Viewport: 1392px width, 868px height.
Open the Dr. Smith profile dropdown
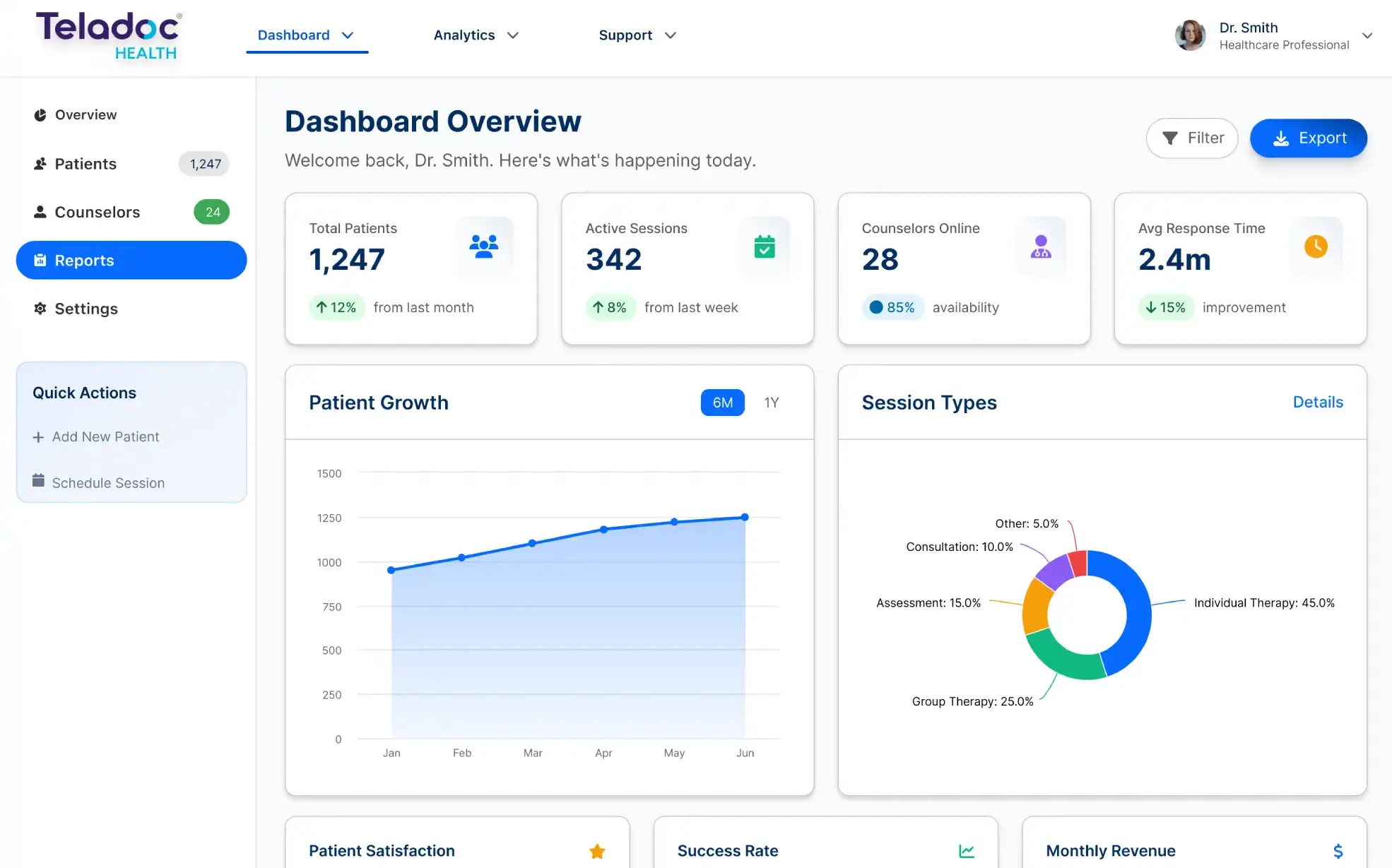pyautogui.click(x=1368, y=35)
